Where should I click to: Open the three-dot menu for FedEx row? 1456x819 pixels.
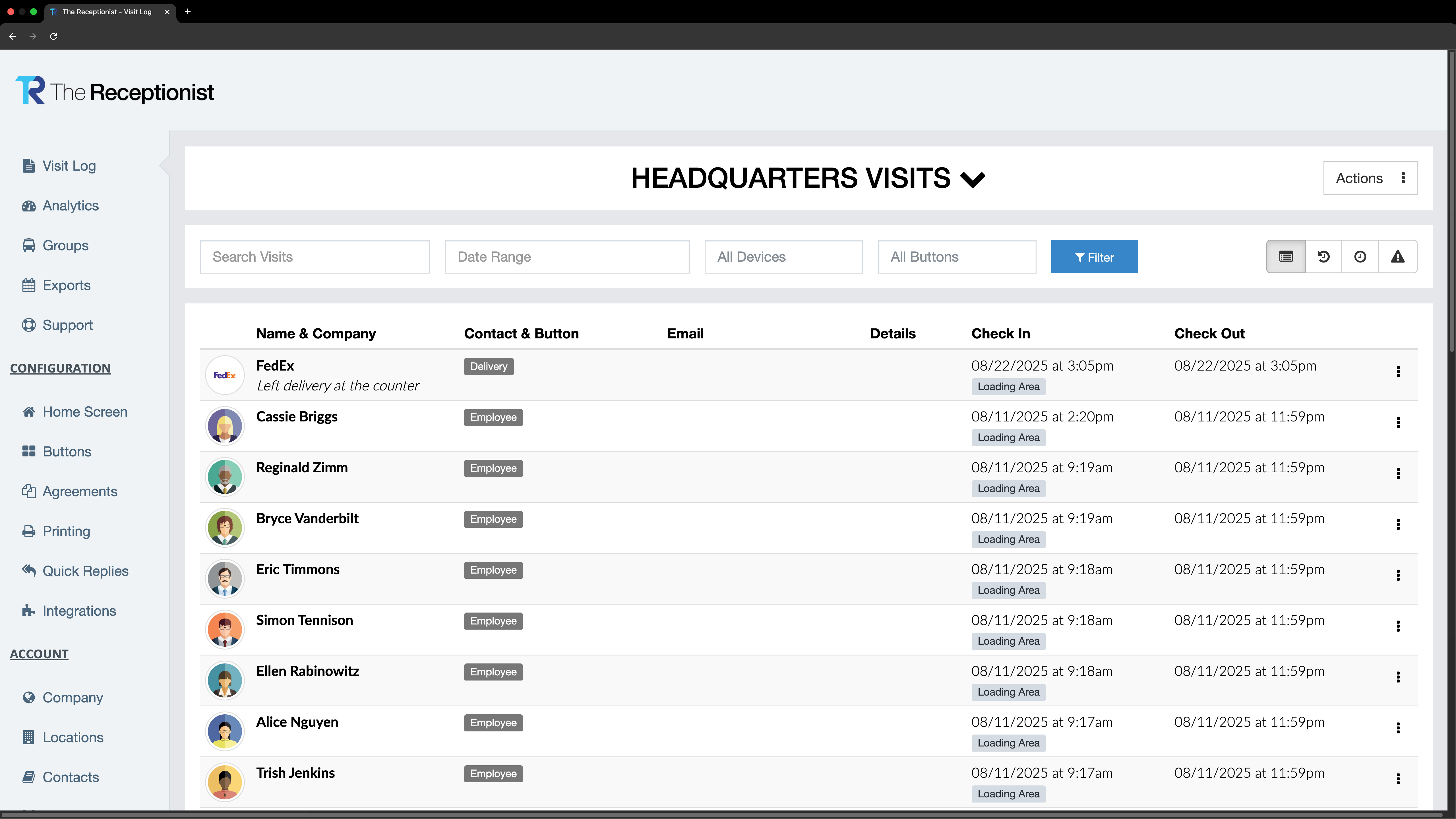pos(1398,371)
